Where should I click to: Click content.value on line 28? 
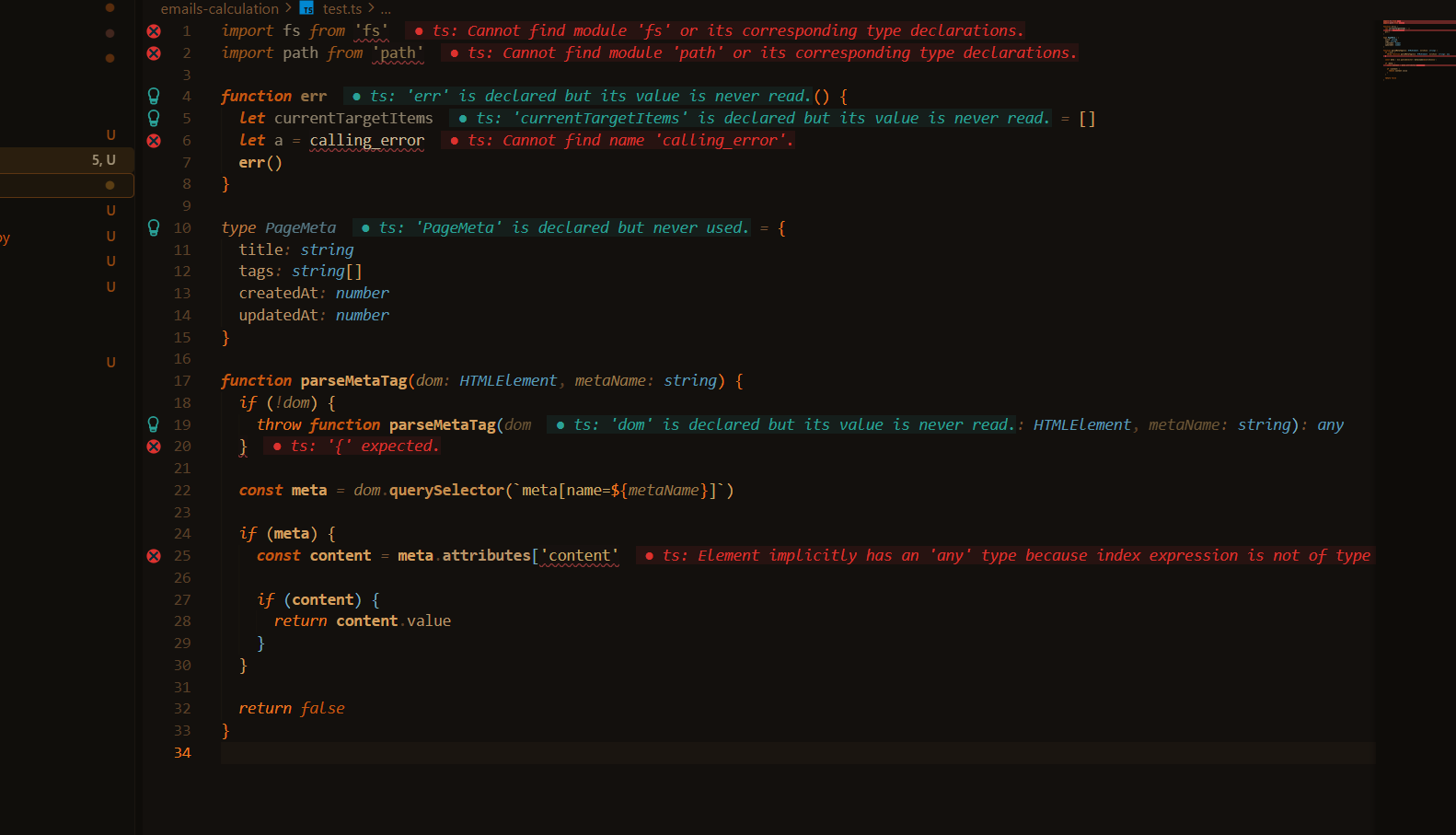pyautogui.click(x=394, y=620)
